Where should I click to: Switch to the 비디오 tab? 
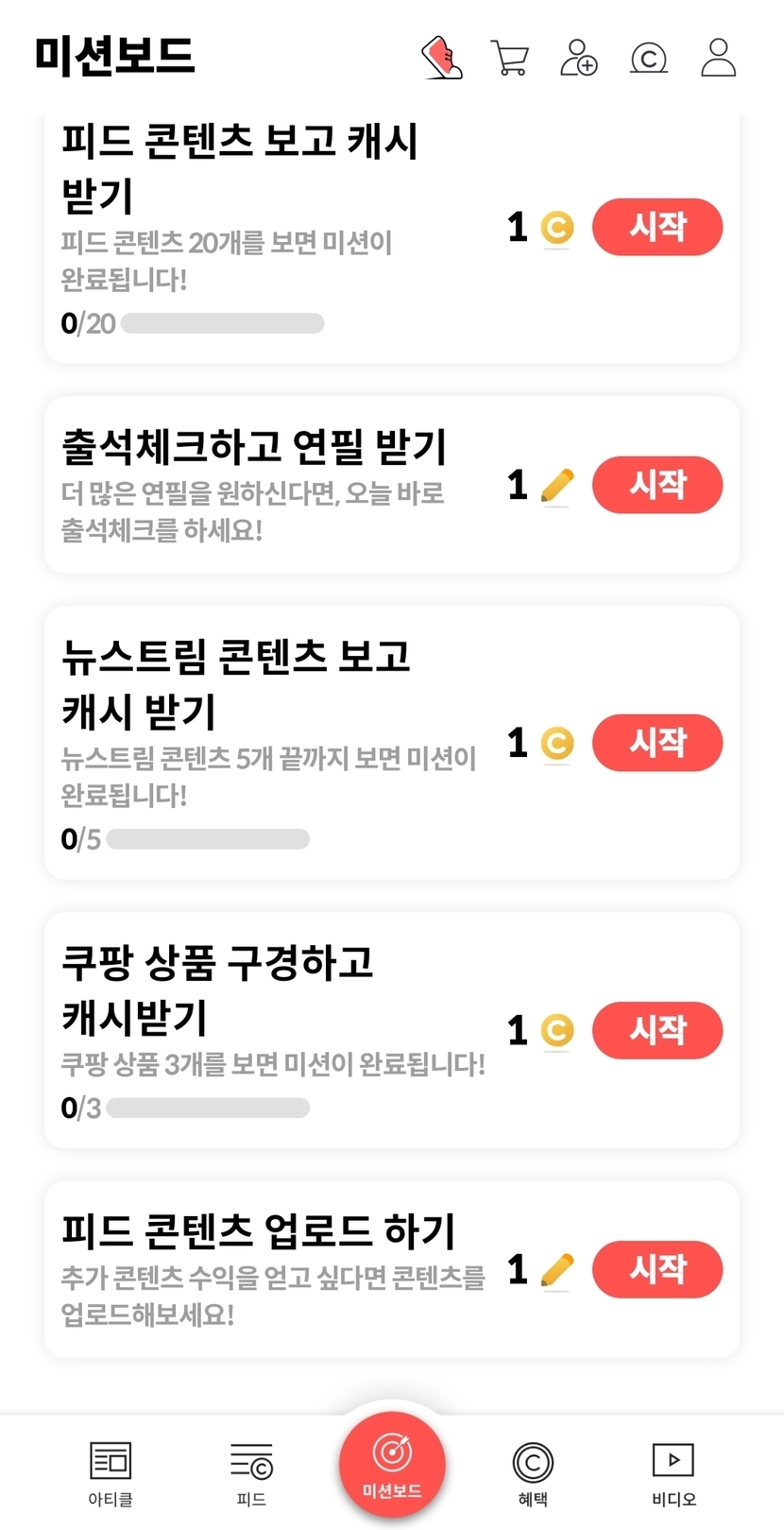pos(673,1473)
